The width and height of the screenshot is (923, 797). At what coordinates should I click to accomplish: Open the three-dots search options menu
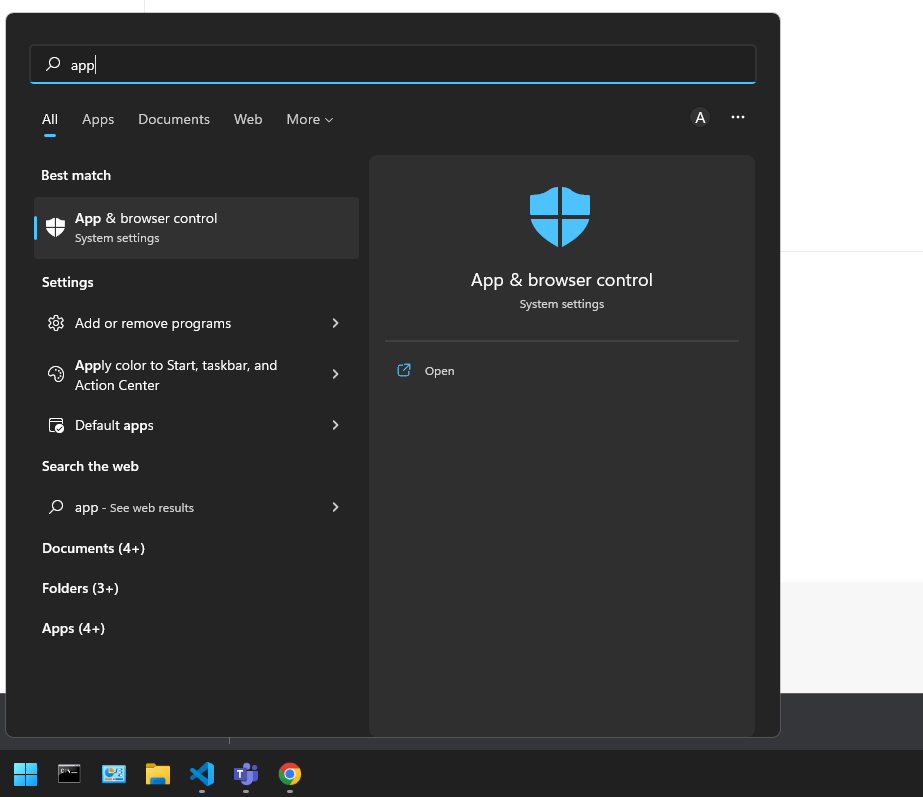point(738,117)
